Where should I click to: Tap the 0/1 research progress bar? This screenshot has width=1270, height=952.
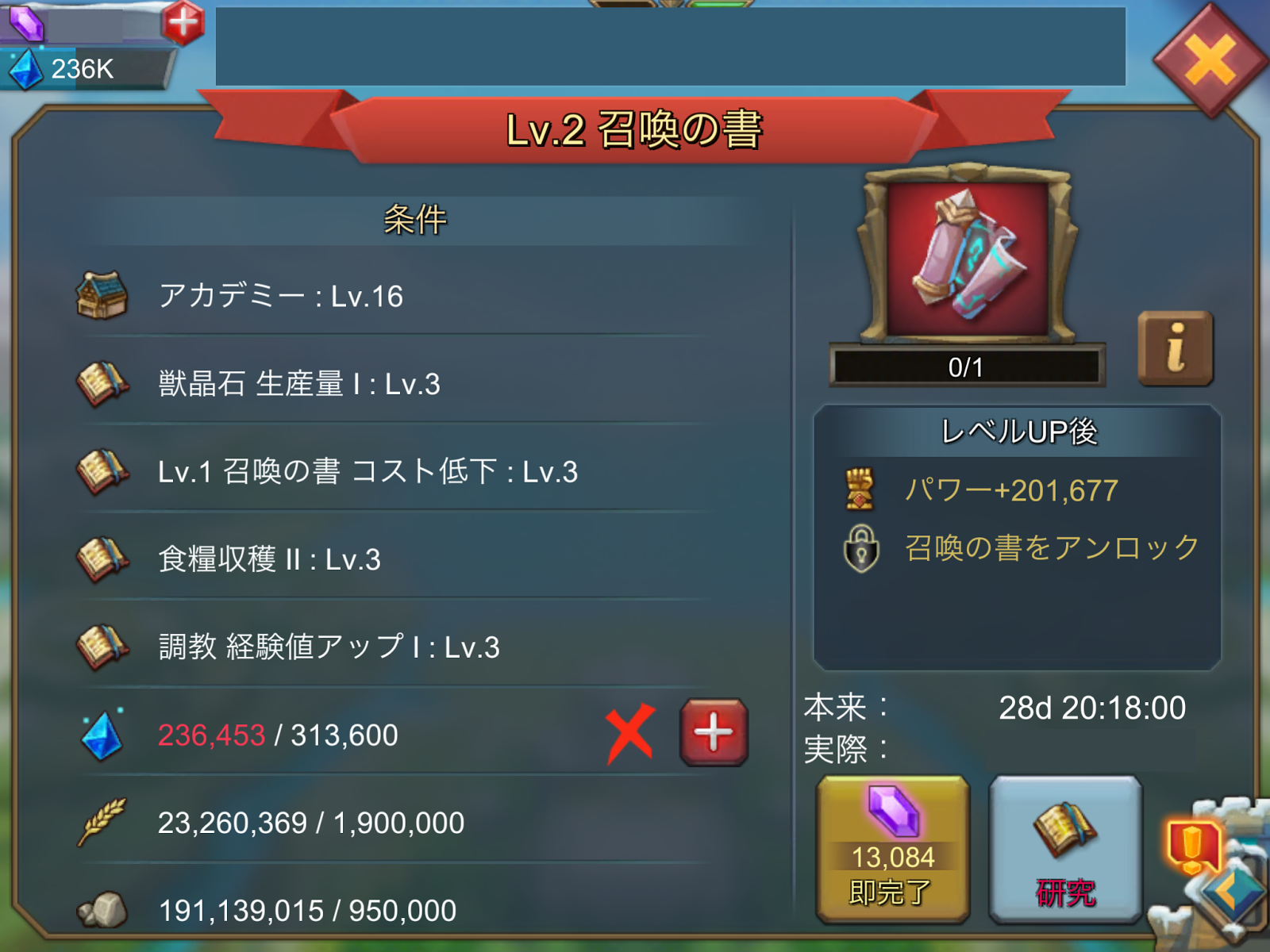(x=967, y=367)
